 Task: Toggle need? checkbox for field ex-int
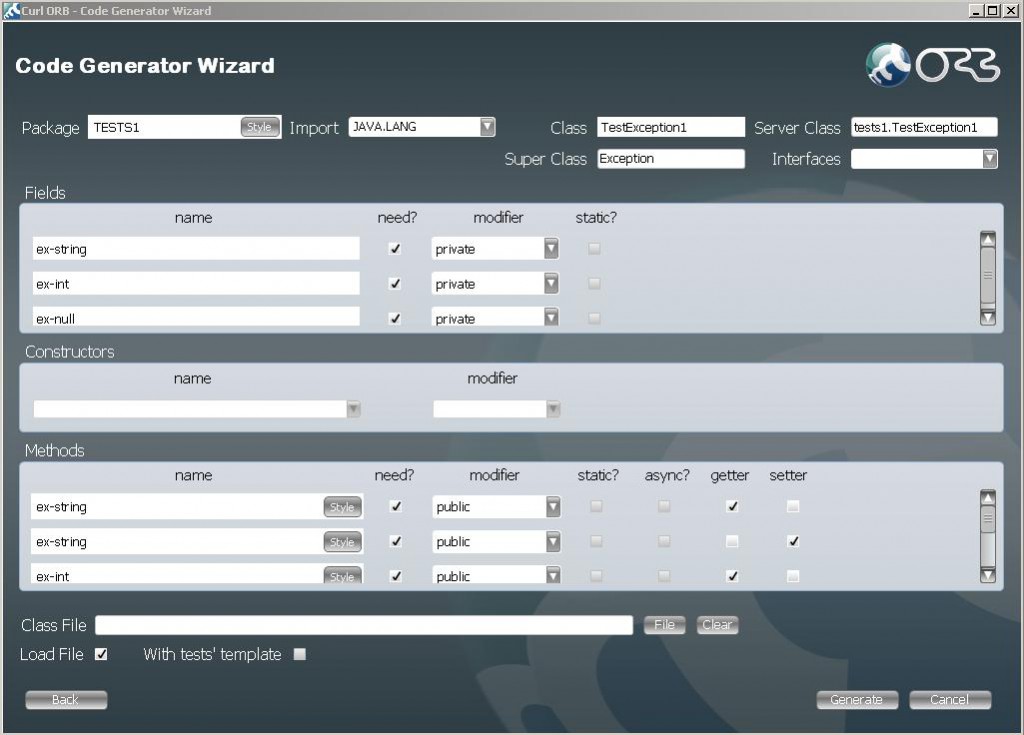394,284
